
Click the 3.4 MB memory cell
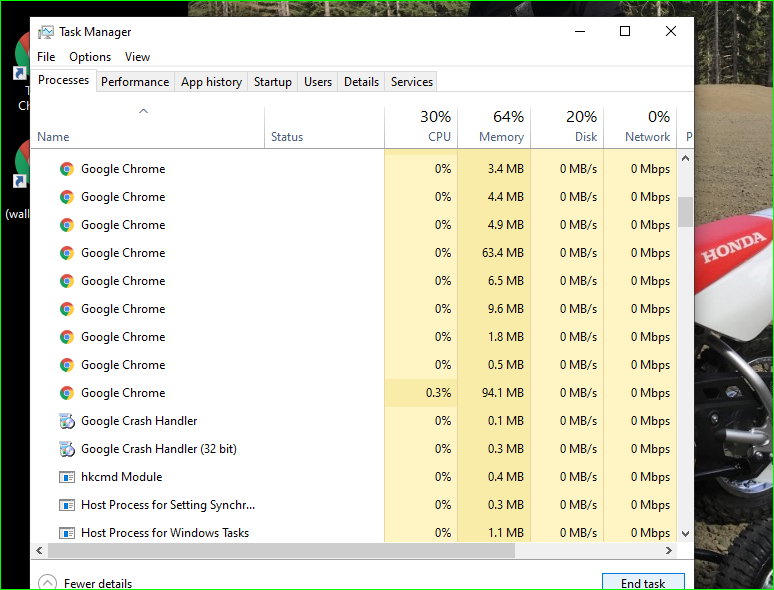click(x=494, y=169)
